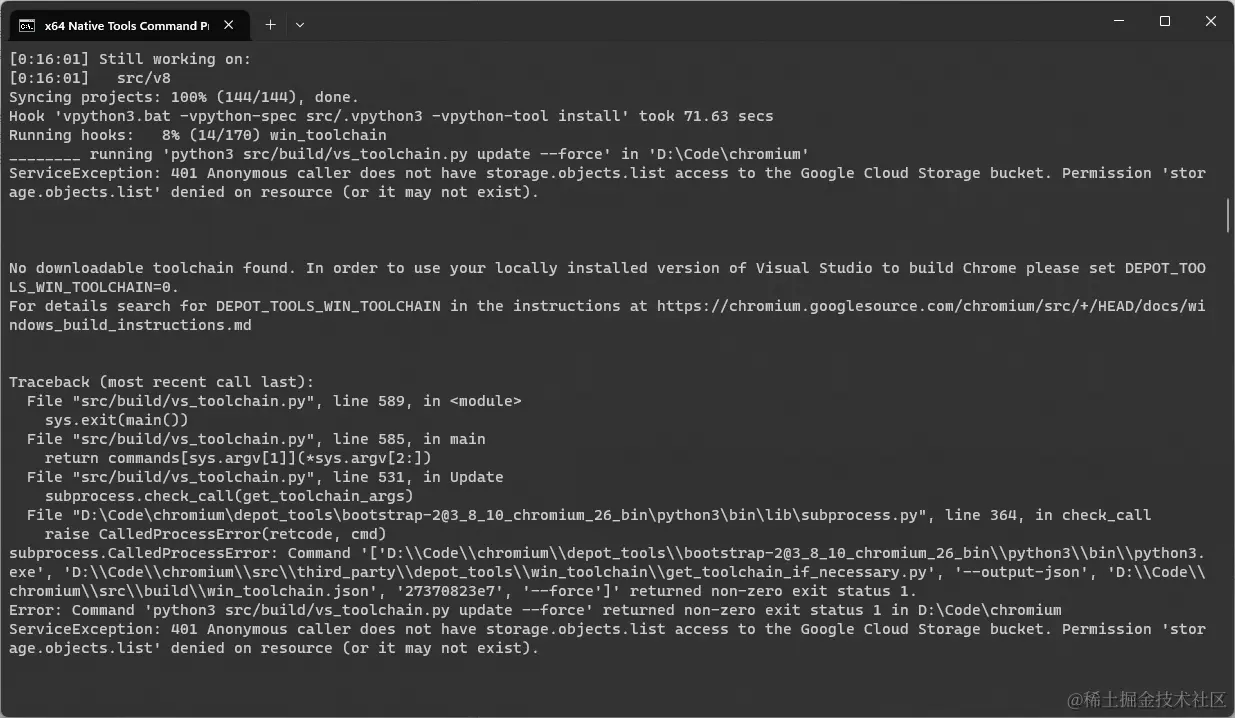Open the chromium.googlesource.com instructions URL
Screen dimensions: 1235x718
(x=930, y=306)
